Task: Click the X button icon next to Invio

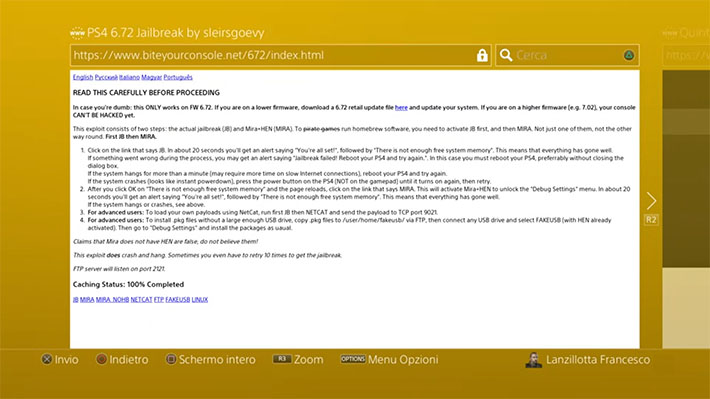Action: (x=47, y=360)
